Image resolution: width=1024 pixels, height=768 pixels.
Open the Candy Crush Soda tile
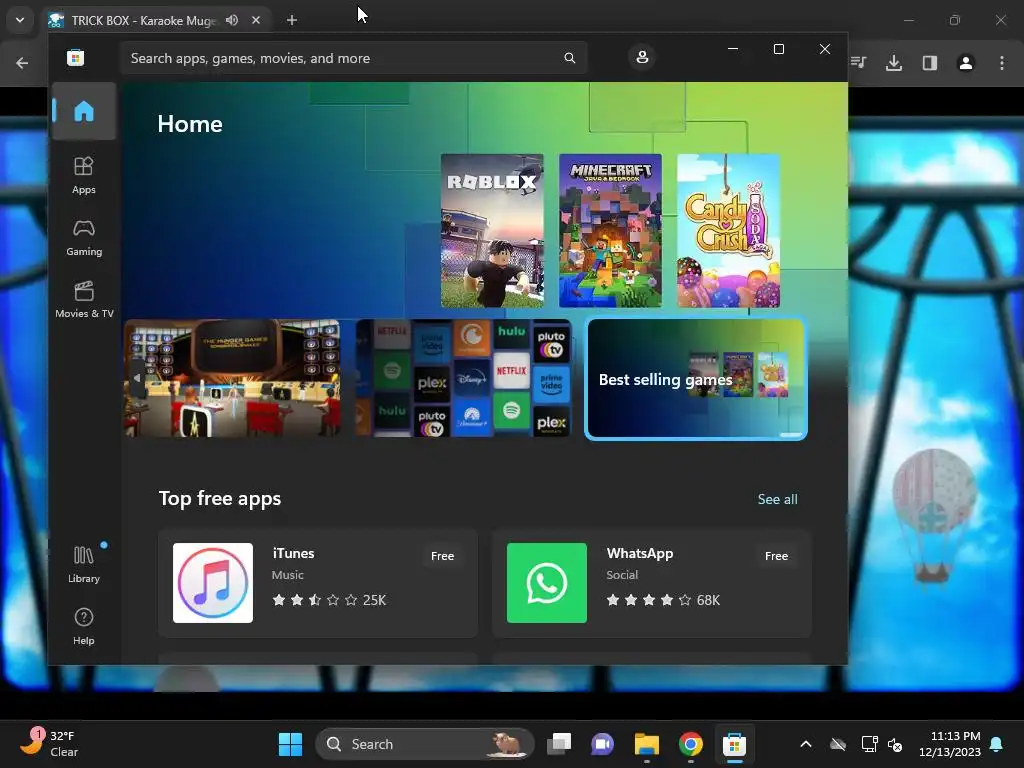[x=729, y=231]
